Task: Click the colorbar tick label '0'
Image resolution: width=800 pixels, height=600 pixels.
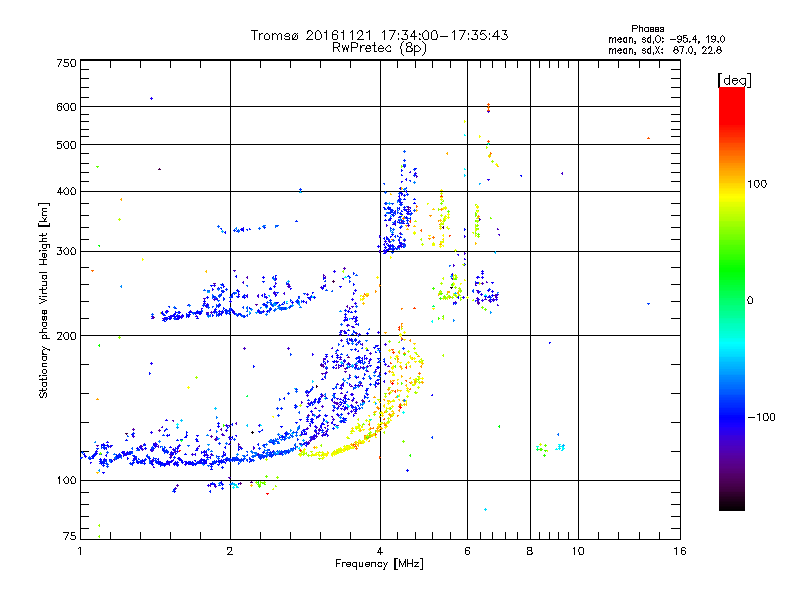Action: pyautogui.click(x=750, y=301)
